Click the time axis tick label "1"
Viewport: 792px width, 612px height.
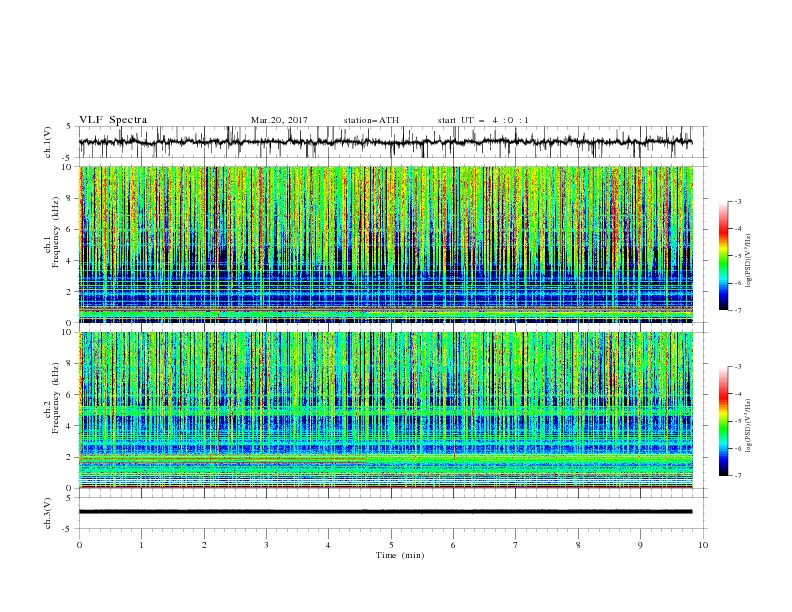click(x=141, y=545)
